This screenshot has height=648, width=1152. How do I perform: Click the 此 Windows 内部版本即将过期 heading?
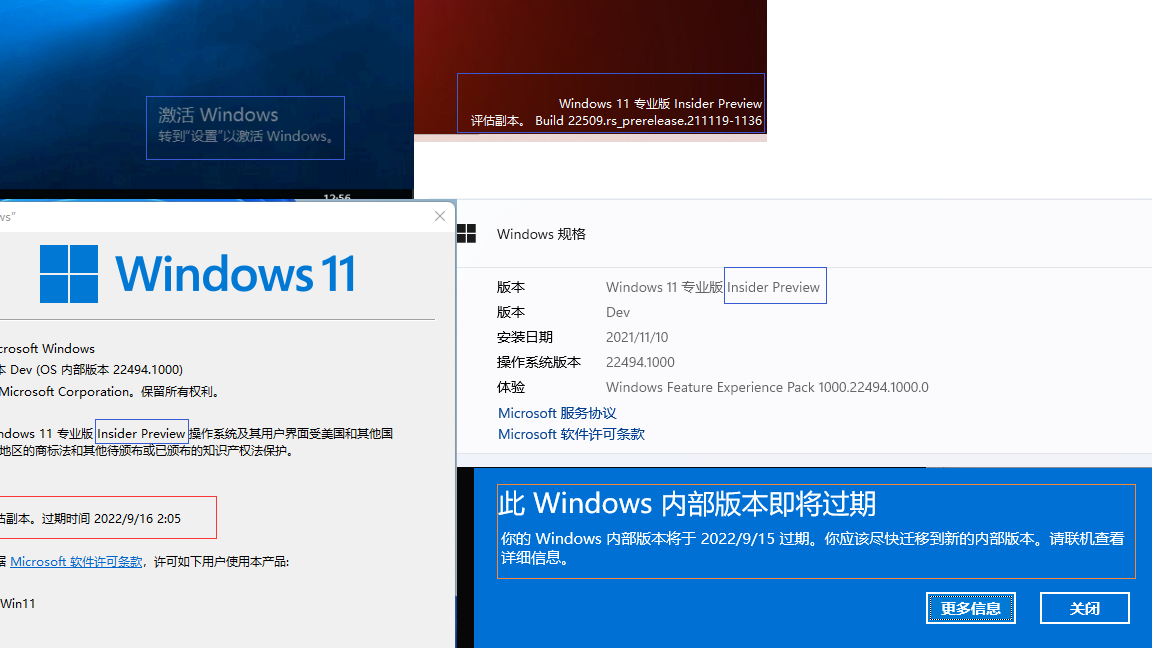687,504
